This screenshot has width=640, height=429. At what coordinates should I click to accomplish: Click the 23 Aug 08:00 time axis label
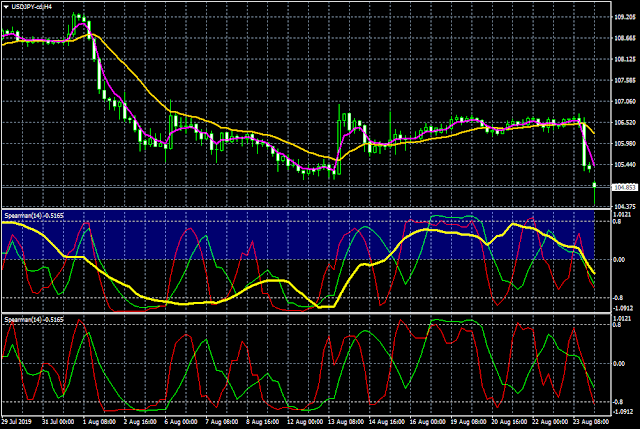[591, 422]
